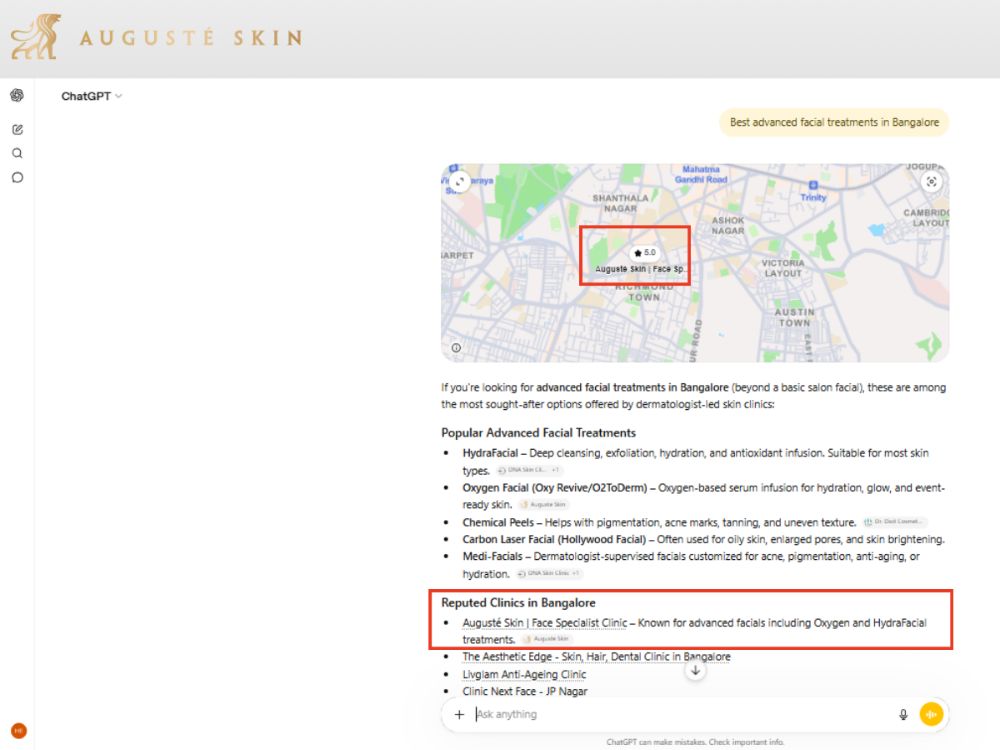Screen dimensions: 1000x750
Task: Click the Auguste Skin citation after Oxygen Facial
Action: [x=543, y=504]
